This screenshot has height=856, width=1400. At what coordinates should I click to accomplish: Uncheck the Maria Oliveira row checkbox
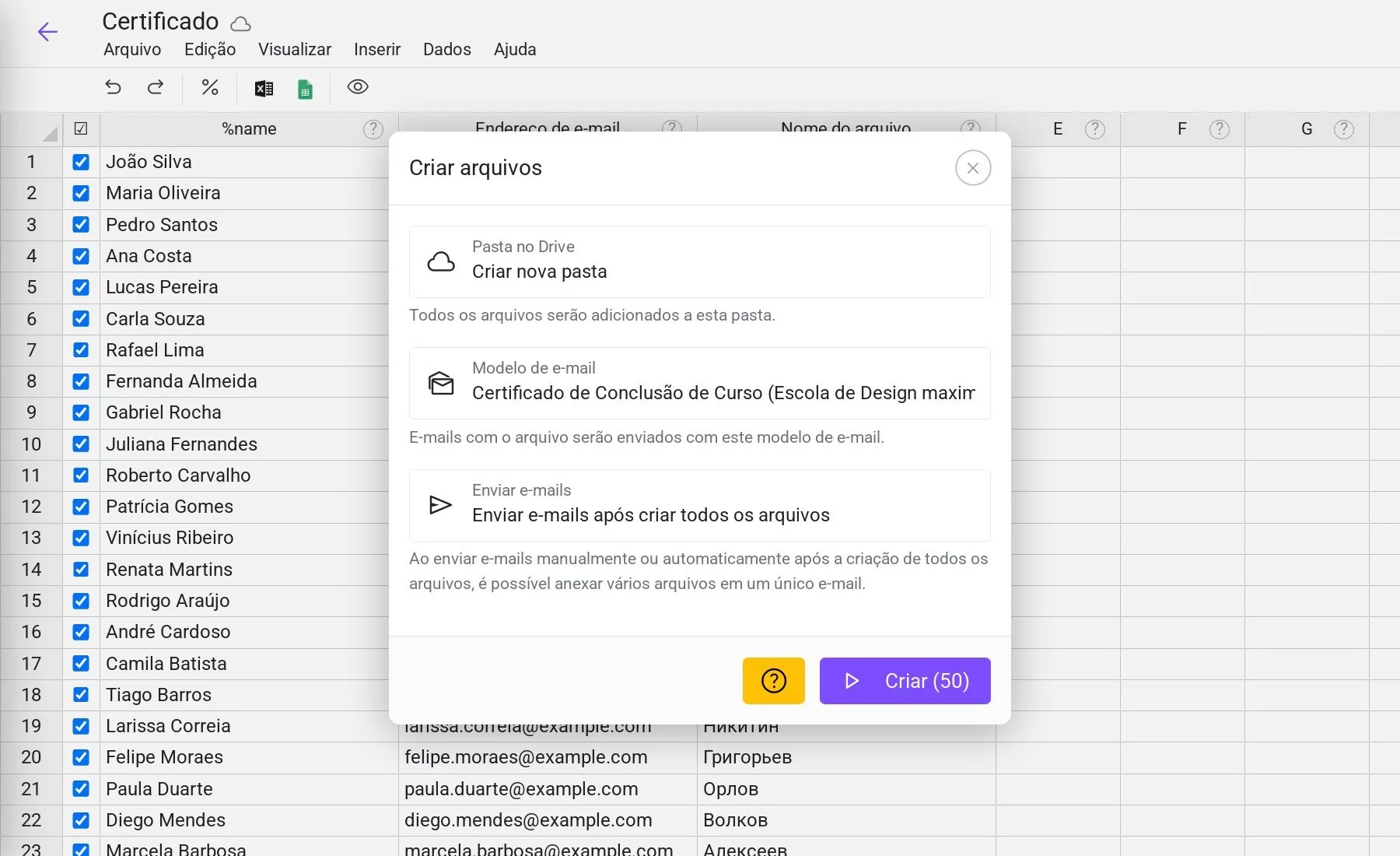pos(81,193)
